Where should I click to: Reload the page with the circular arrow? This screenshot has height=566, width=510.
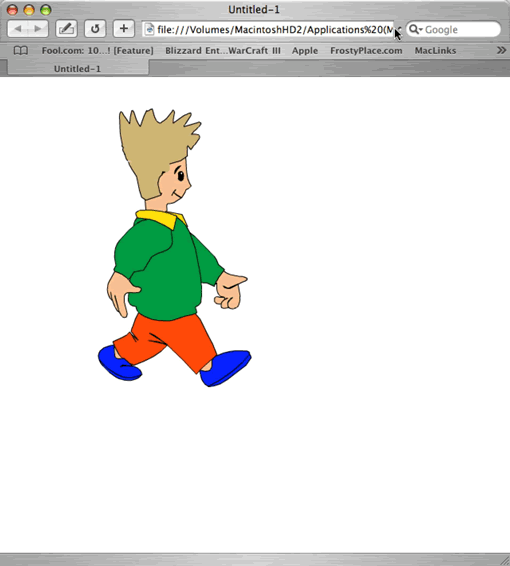click(x=95, y=29)
